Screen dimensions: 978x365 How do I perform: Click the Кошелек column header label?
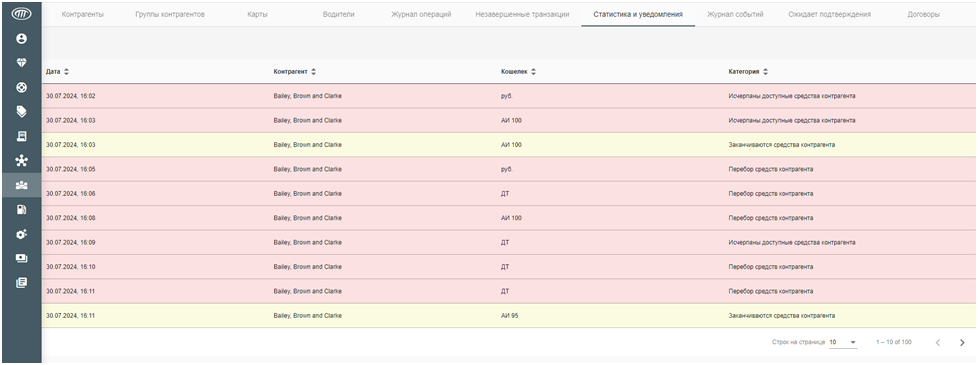(515, 72)
